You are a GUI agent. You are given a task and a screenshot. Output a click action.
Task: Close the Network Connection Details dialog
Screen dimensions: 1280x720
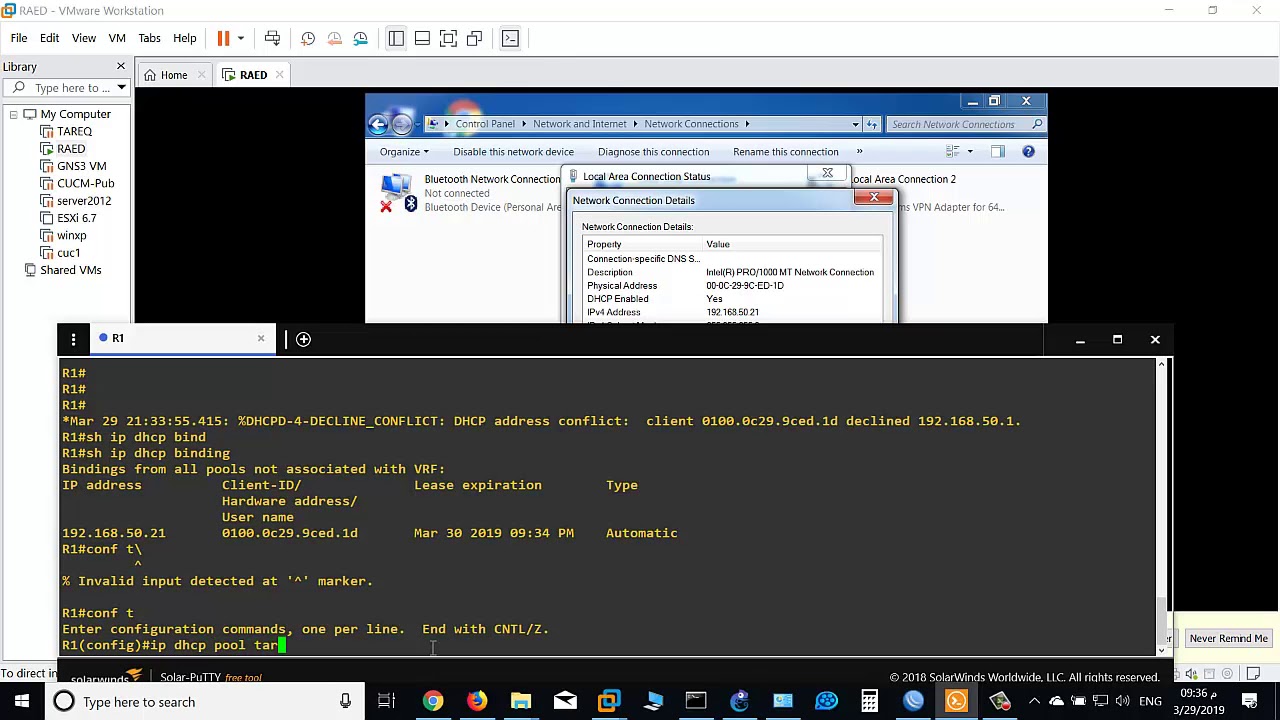pyautogui.click(x=874, y=197)
